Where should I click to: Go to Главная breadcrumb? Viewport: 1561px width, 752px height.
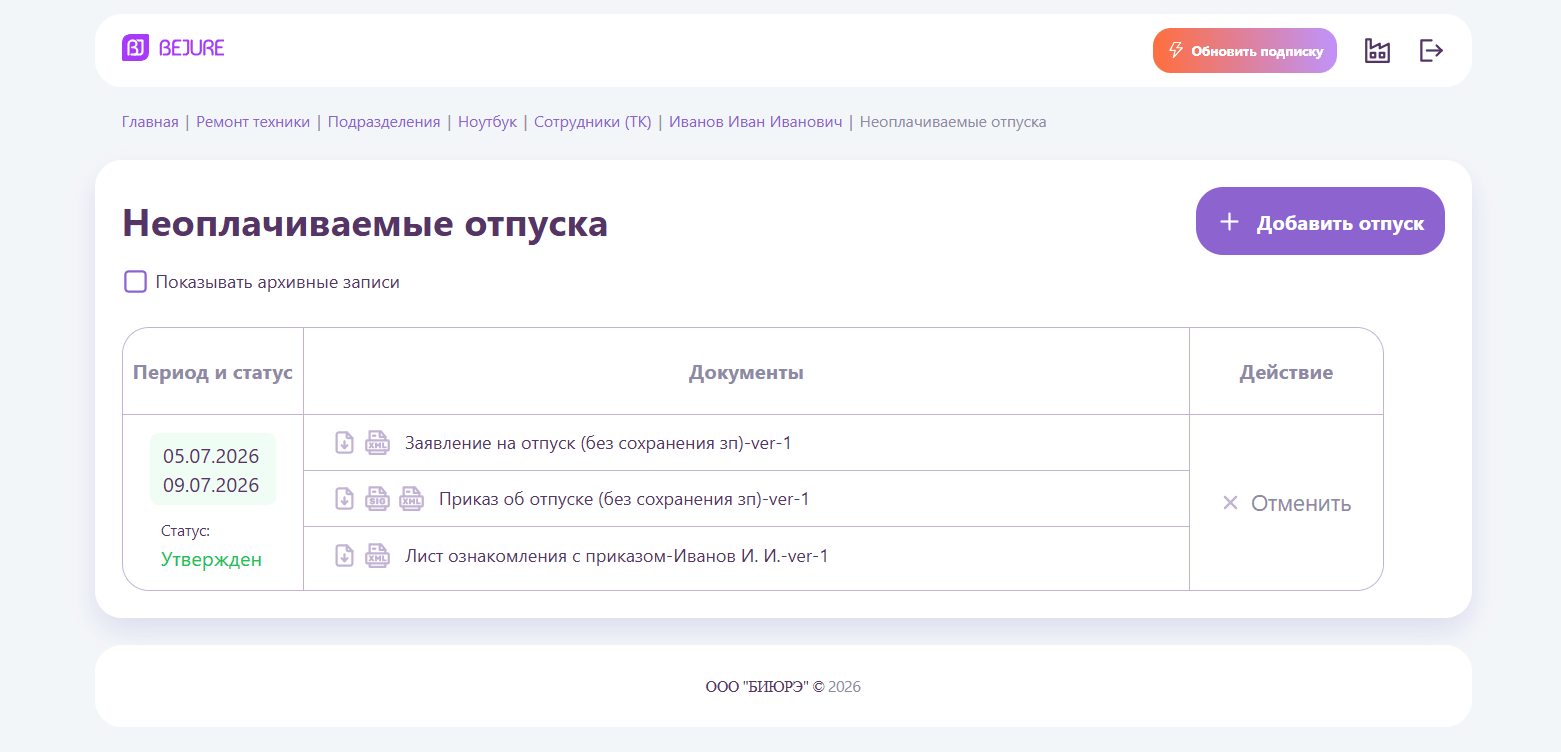(150, 122)
